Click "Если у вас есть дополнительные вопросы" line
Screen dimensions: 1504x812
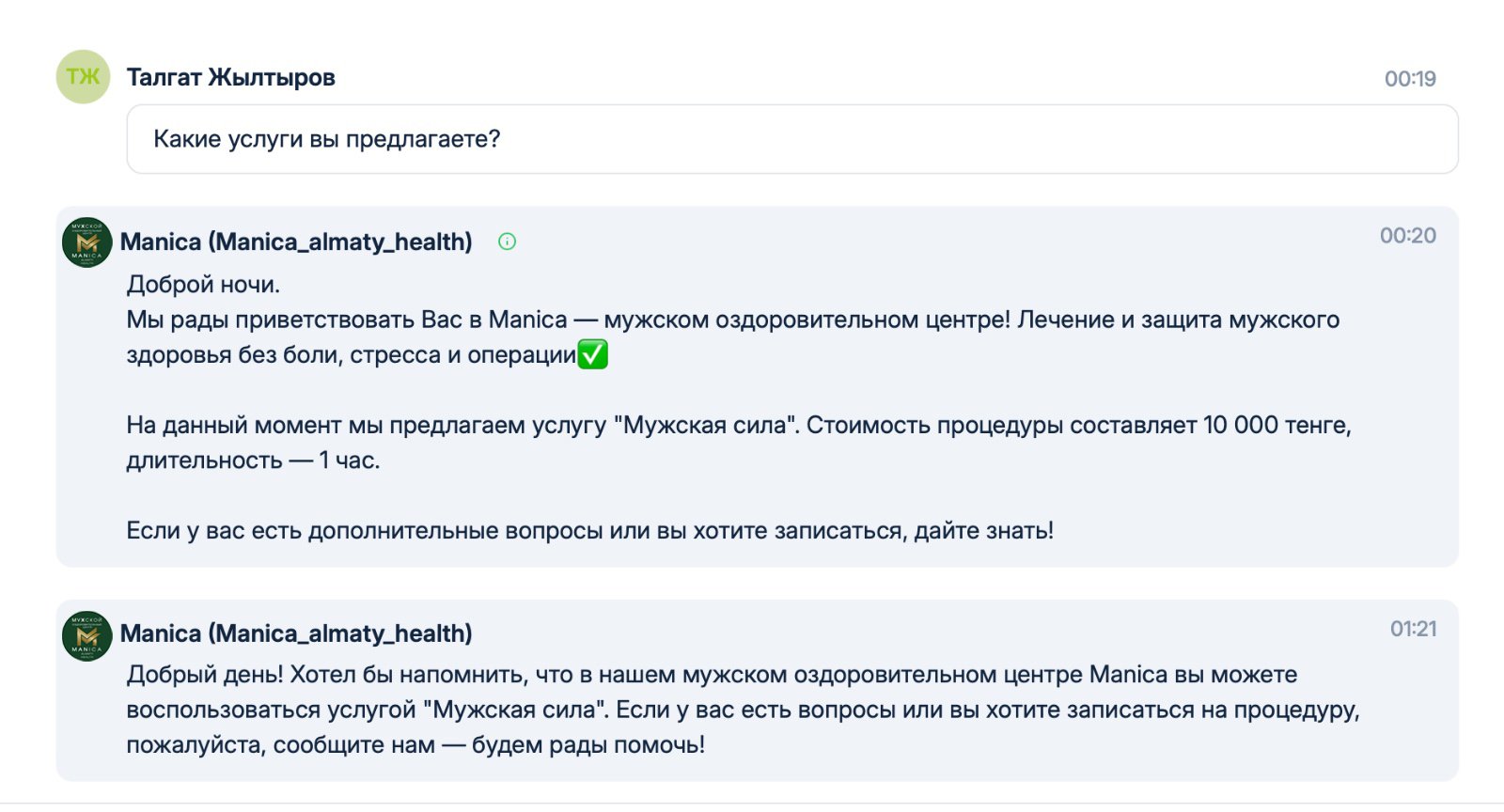tap(589, 531)
